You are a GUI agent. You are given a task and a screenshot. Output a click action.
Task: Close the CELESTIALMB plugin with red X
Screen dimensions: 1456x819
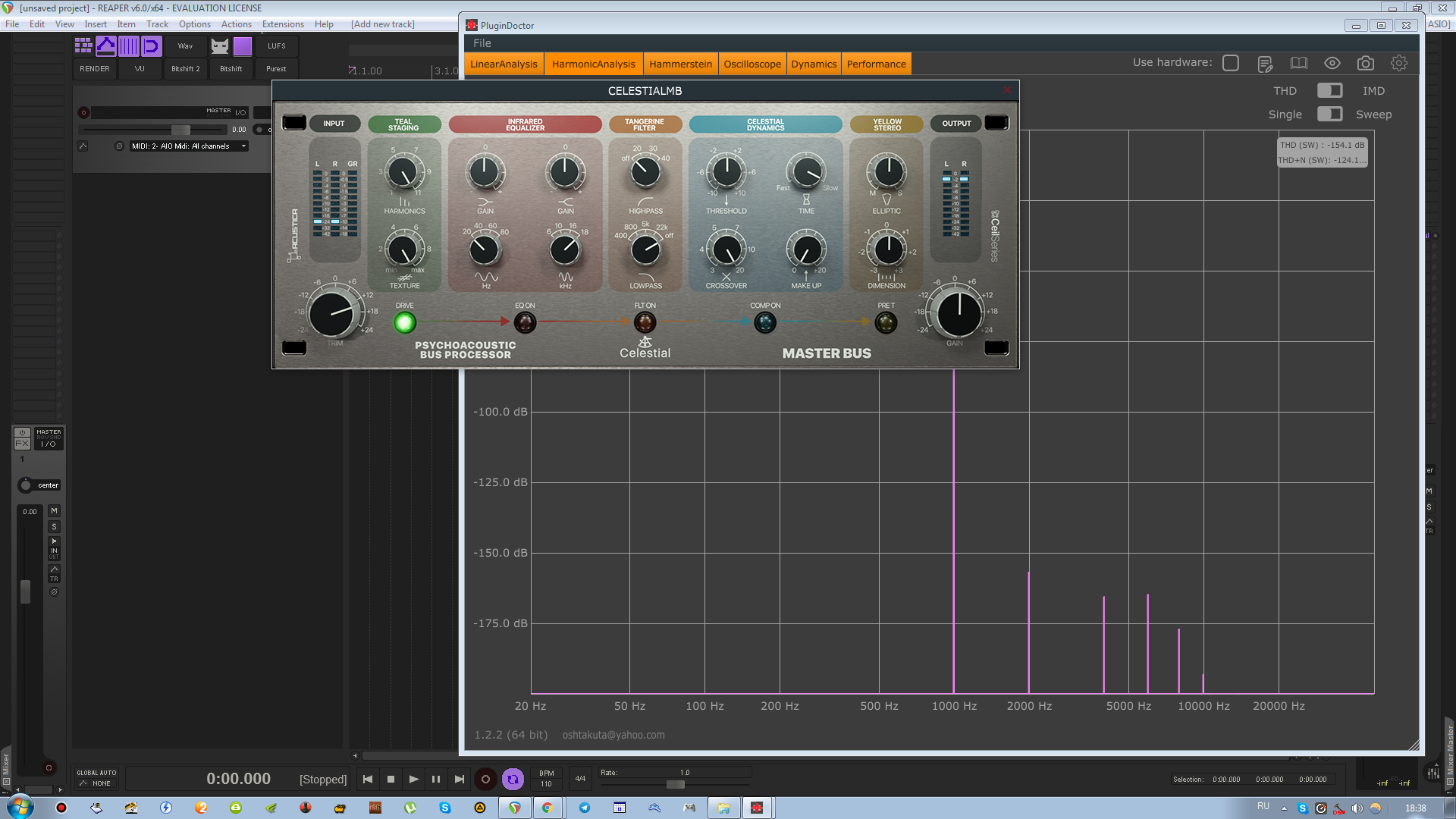pyautogui.click(x=1007, y=90)
